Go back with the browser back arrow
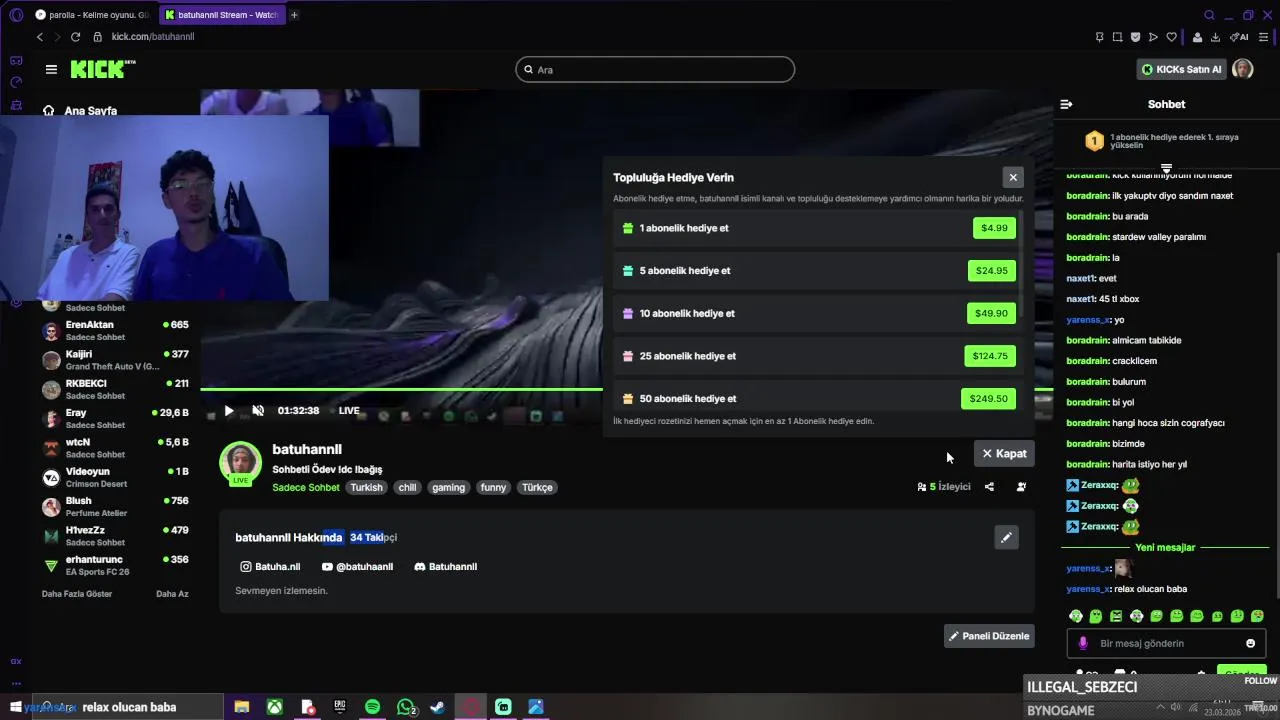 click(40, 37)
